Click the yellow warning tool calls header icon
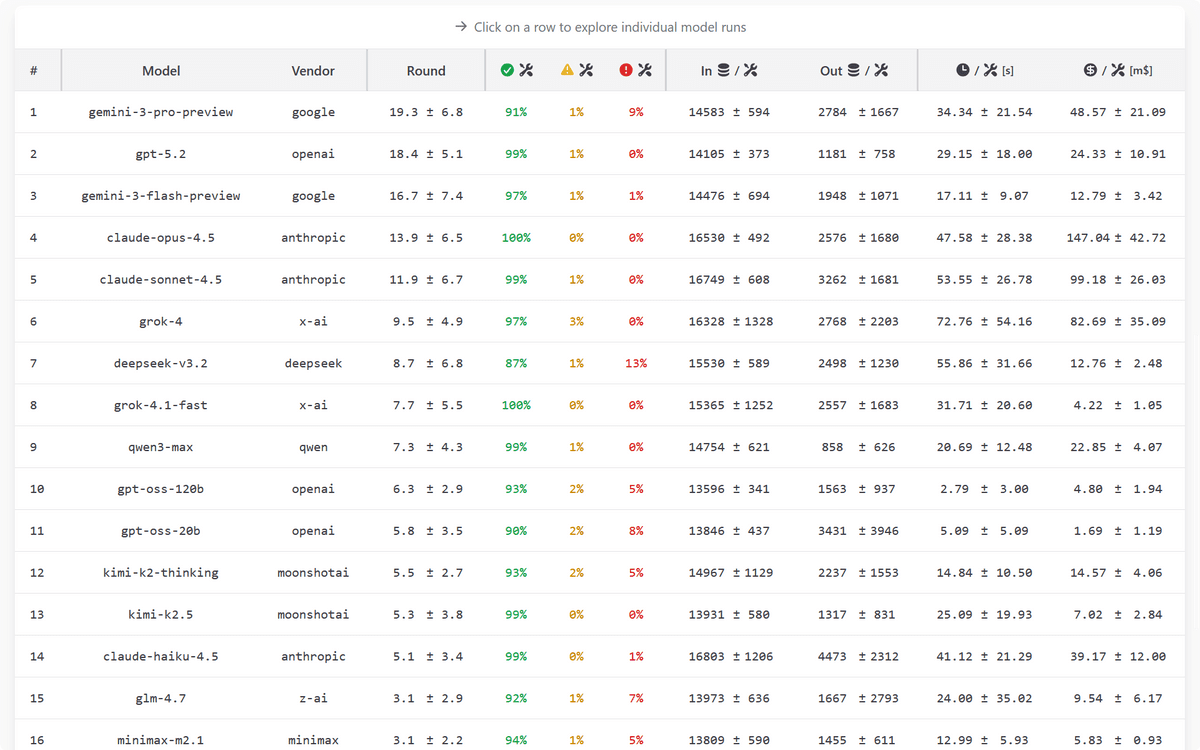This screenshot has width=1200, height=750. (x=577, y=71)
